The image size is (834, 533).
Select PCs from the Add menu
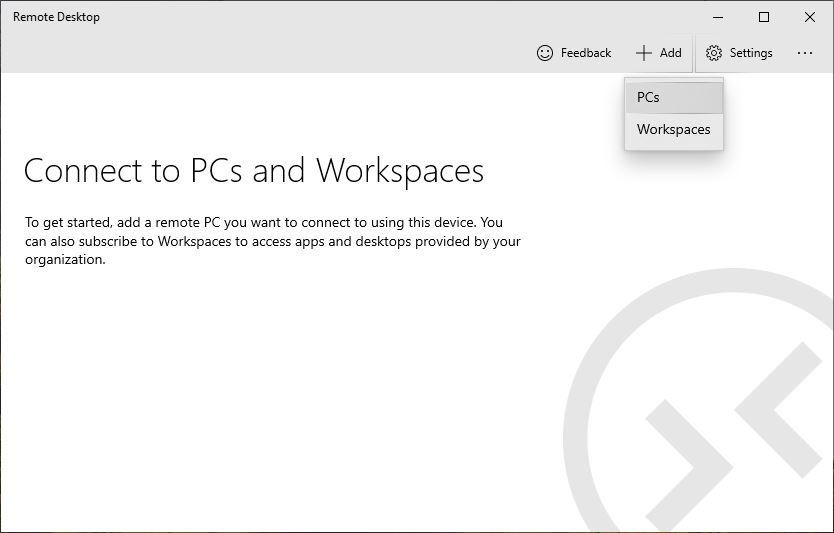coord(674,97)
